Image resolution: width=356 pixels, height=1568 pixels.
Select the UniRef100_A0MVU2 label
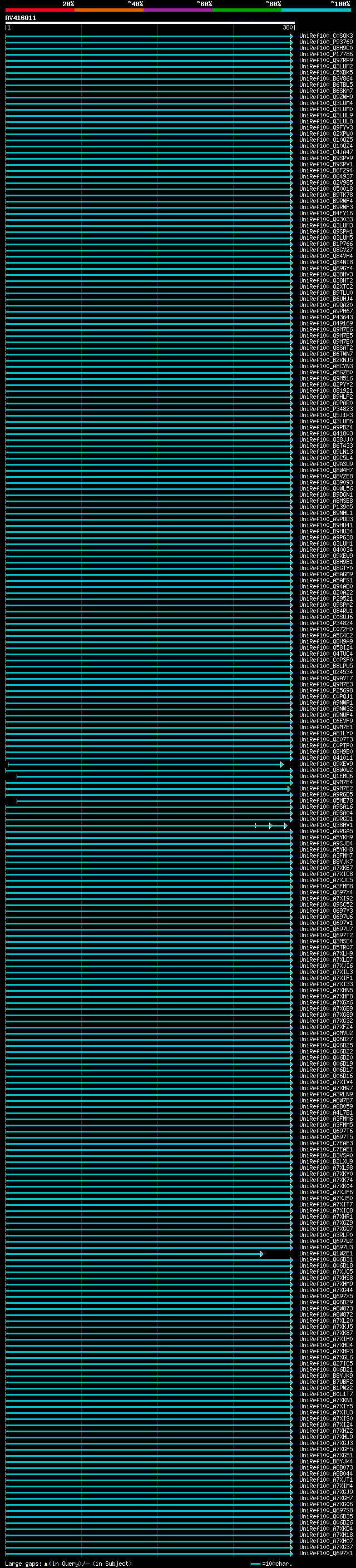[325, 1033]
